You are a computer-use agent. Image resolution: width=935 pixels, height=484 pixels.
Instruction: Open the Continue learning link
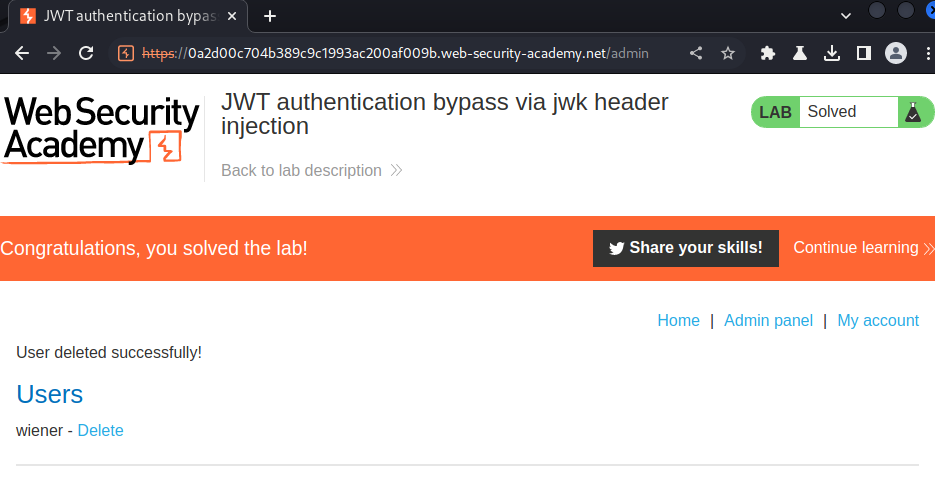(x=863, y=248)
